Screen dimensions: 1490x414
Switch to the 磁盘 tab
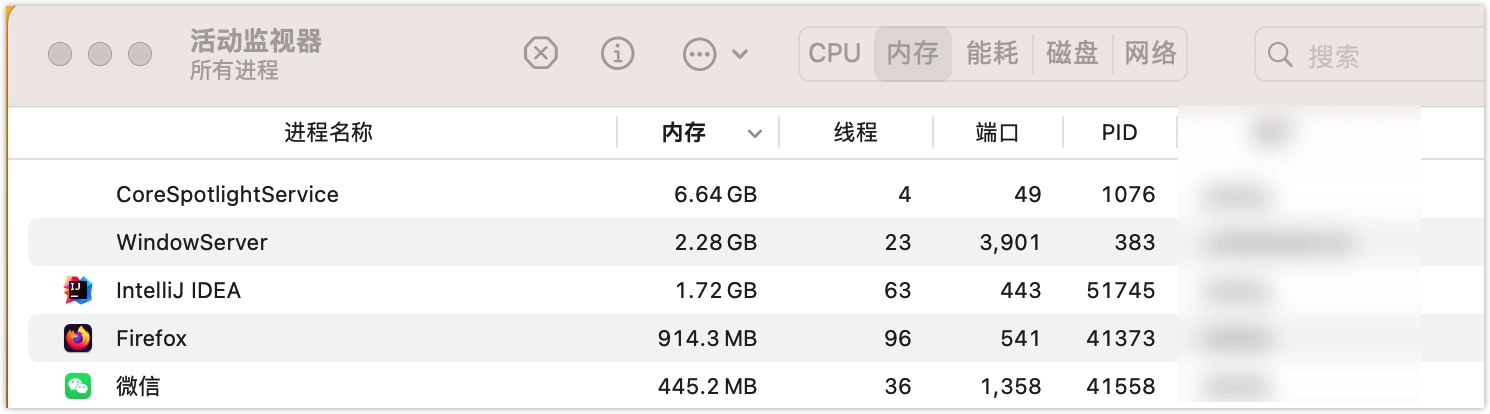coord(1072,54)
